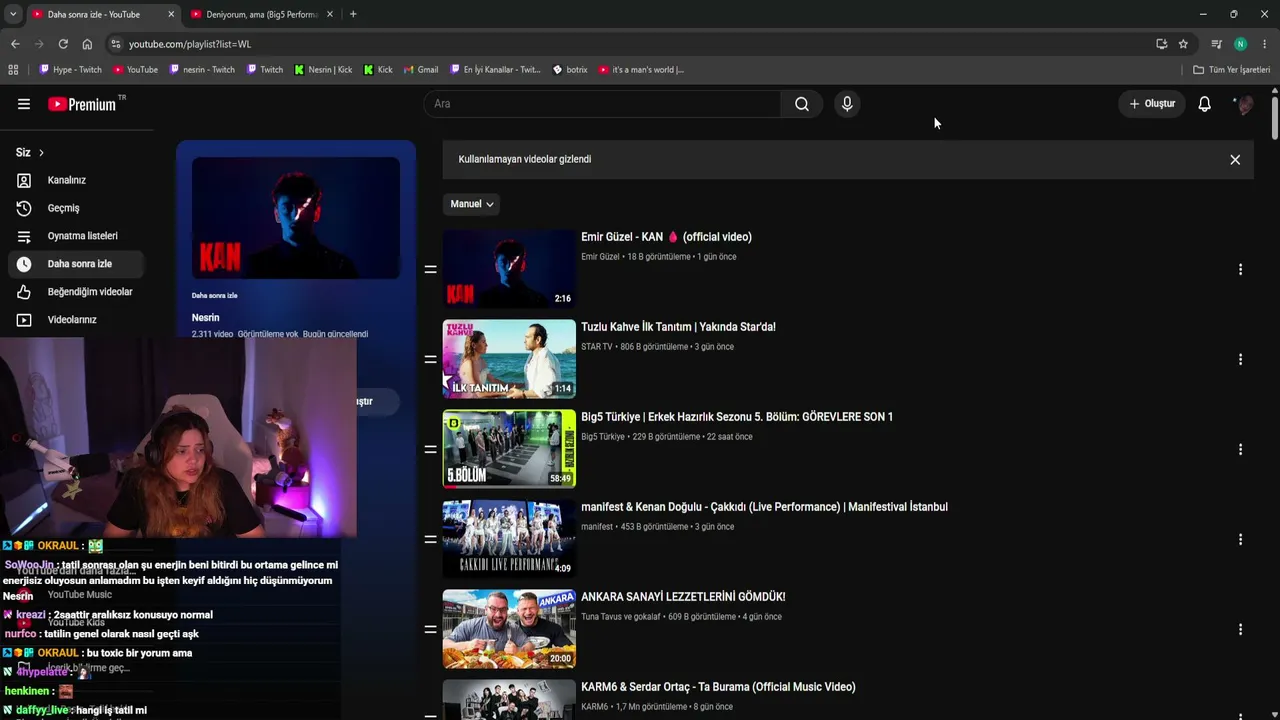This screenshot has height=720, width=1280.
Task: Open 'Beğendiğim videolar' in the sidebar
Action: click(x=76, y=292)
